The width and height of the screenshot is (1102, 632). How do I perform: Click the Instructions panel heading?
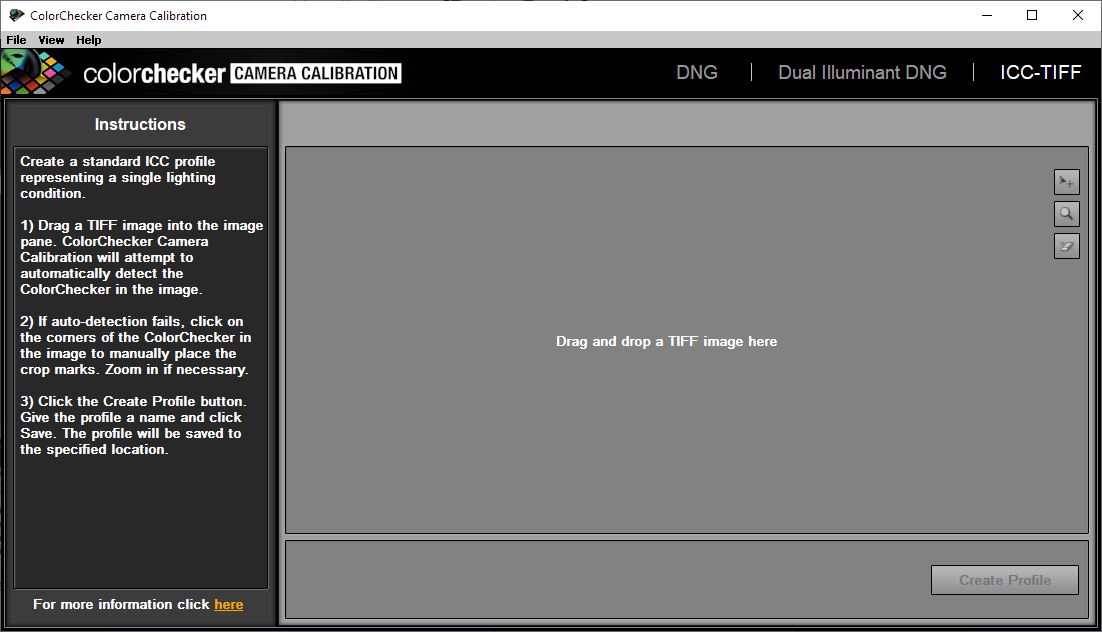[140, 124]
